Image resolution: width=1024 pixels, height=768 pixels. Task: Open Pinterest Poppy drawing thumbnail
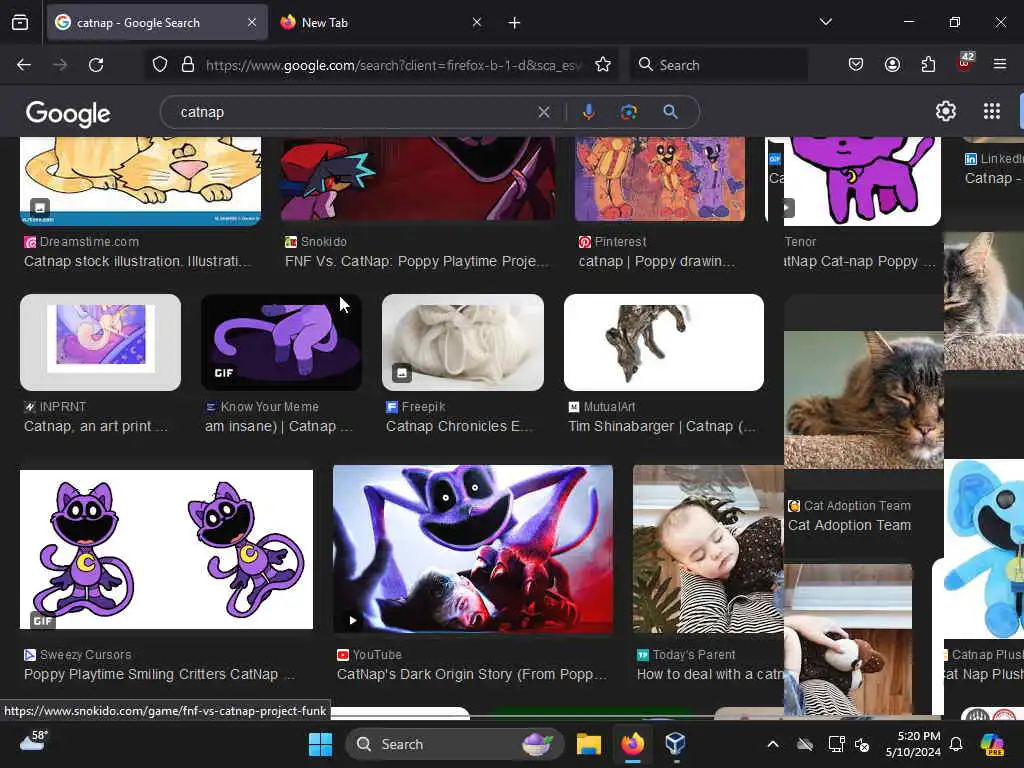(x=660, y=179)
